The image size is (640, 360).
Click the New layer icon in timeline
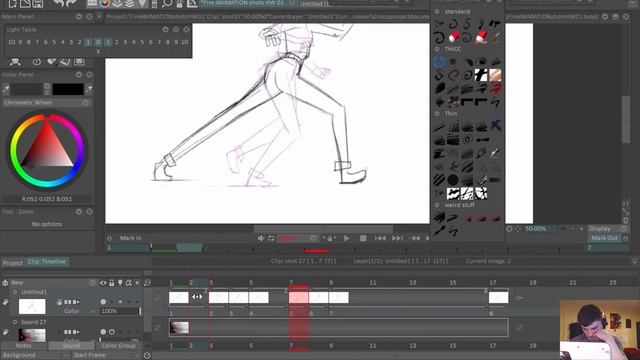[5, 282]
